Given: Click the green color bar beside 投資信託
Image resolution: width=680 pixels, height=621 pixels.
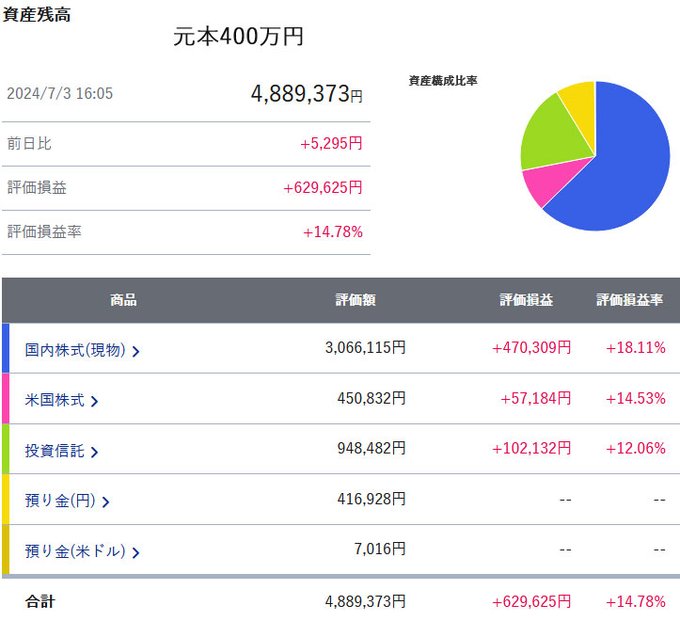Looking at the screenshot, I should pos(5,449).
